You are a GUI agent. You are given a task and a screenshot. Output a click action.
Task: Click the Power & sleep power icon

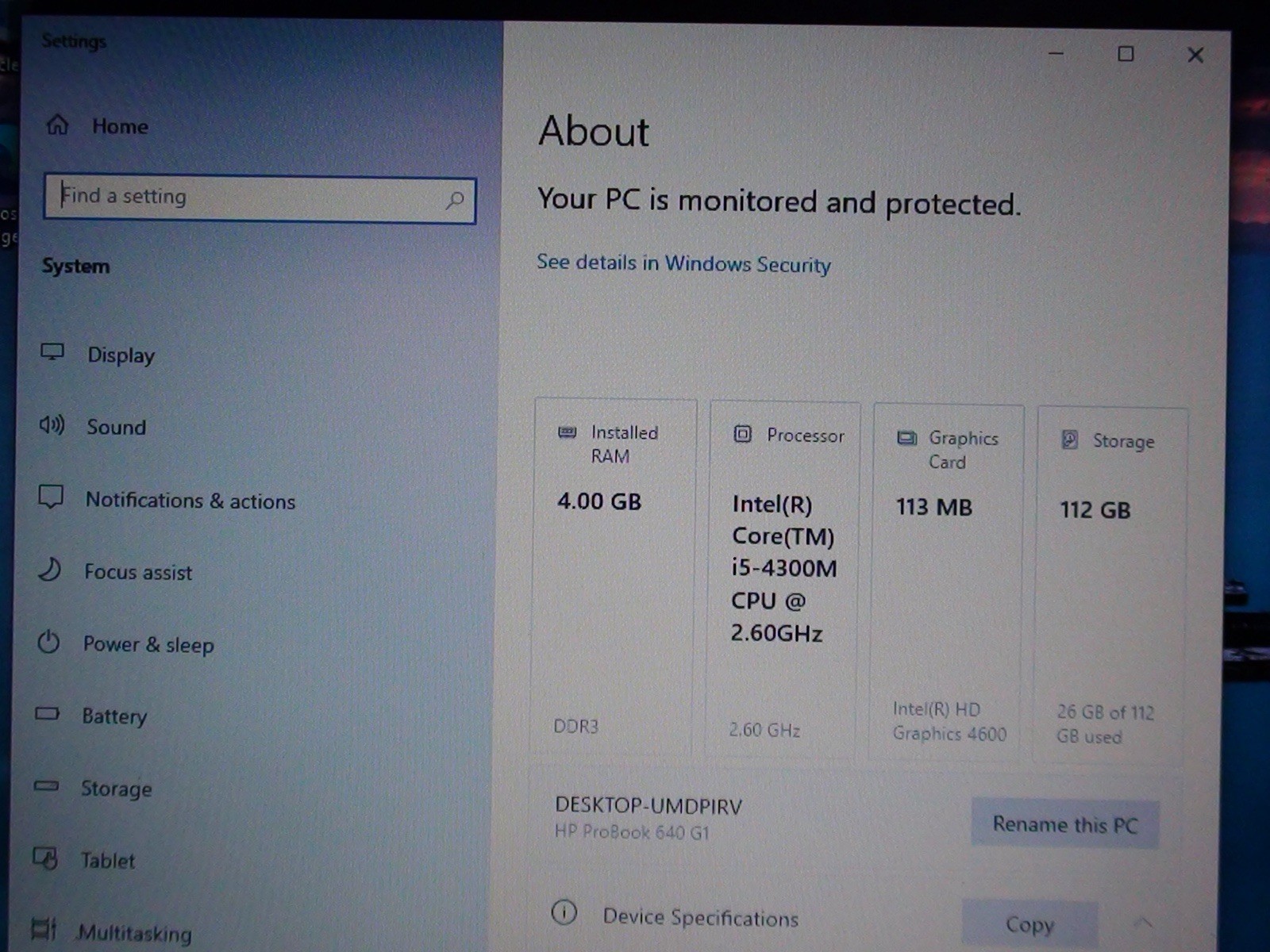pyautogui.click(x=48, y=641)
